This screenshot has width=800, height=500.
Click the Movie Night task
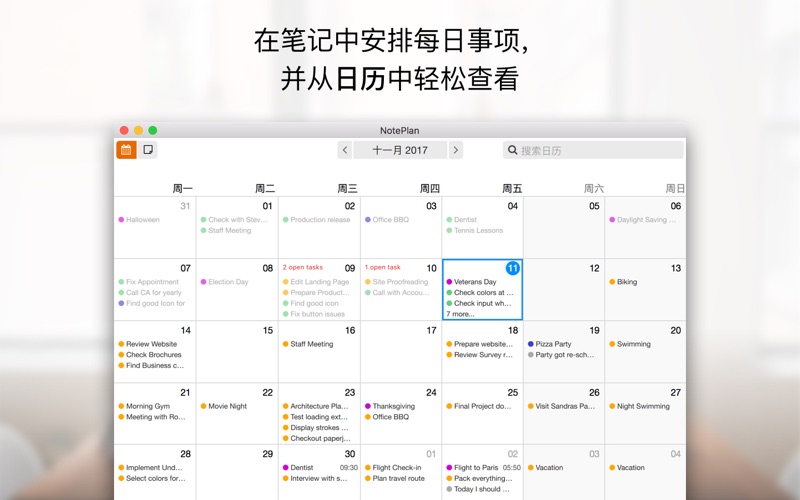(227, 406)
